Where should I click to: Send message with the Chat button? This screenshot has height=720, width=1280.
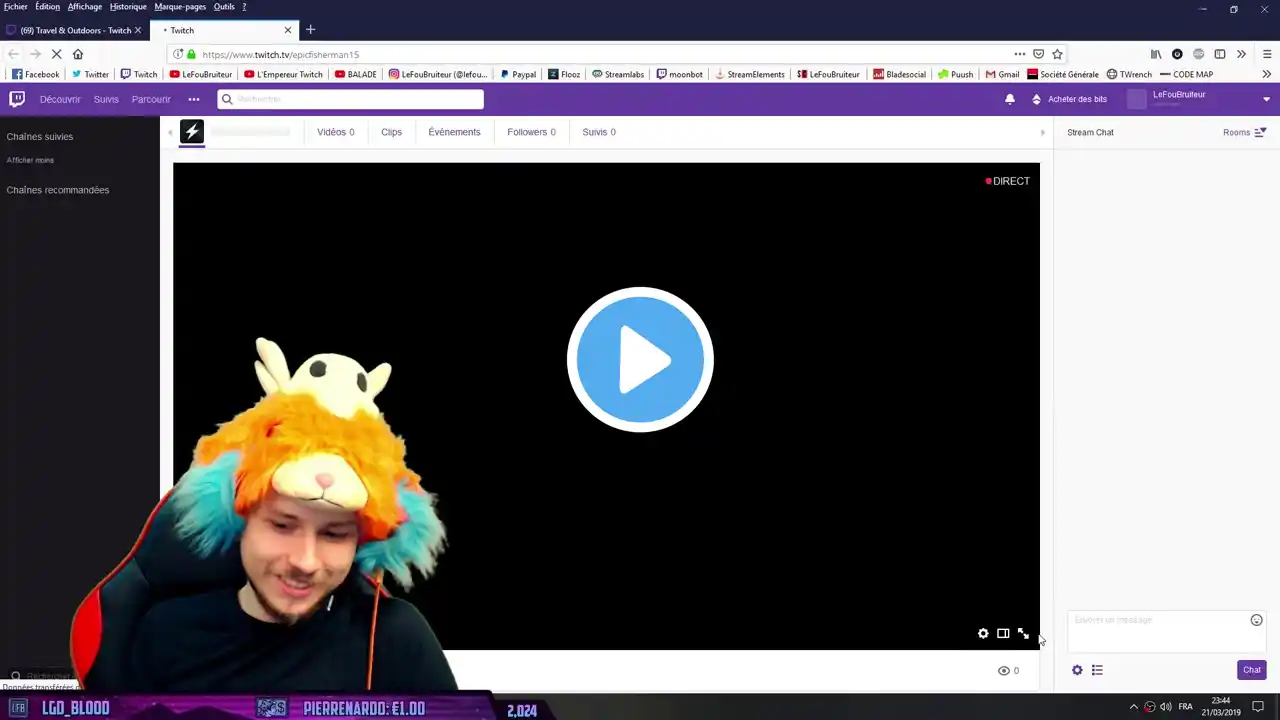point(1252,670)
